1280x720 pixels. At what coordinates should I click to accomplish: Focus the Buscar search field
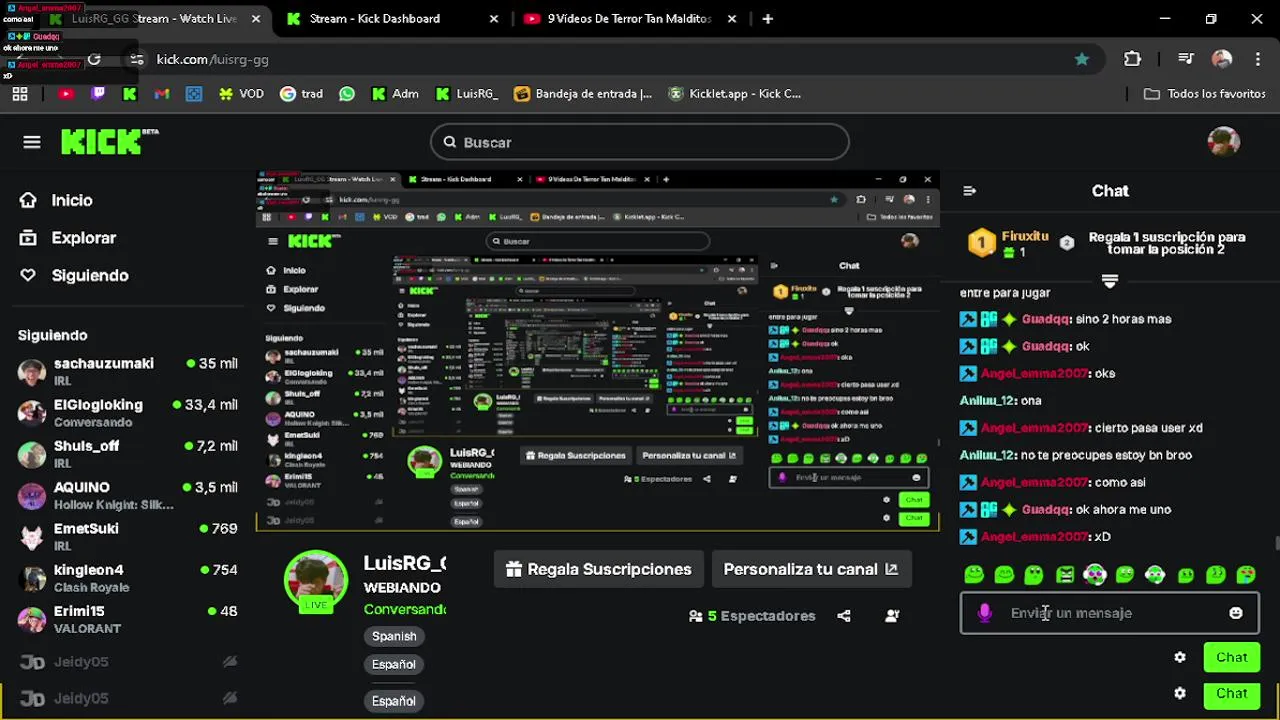(x=640, y=142)
